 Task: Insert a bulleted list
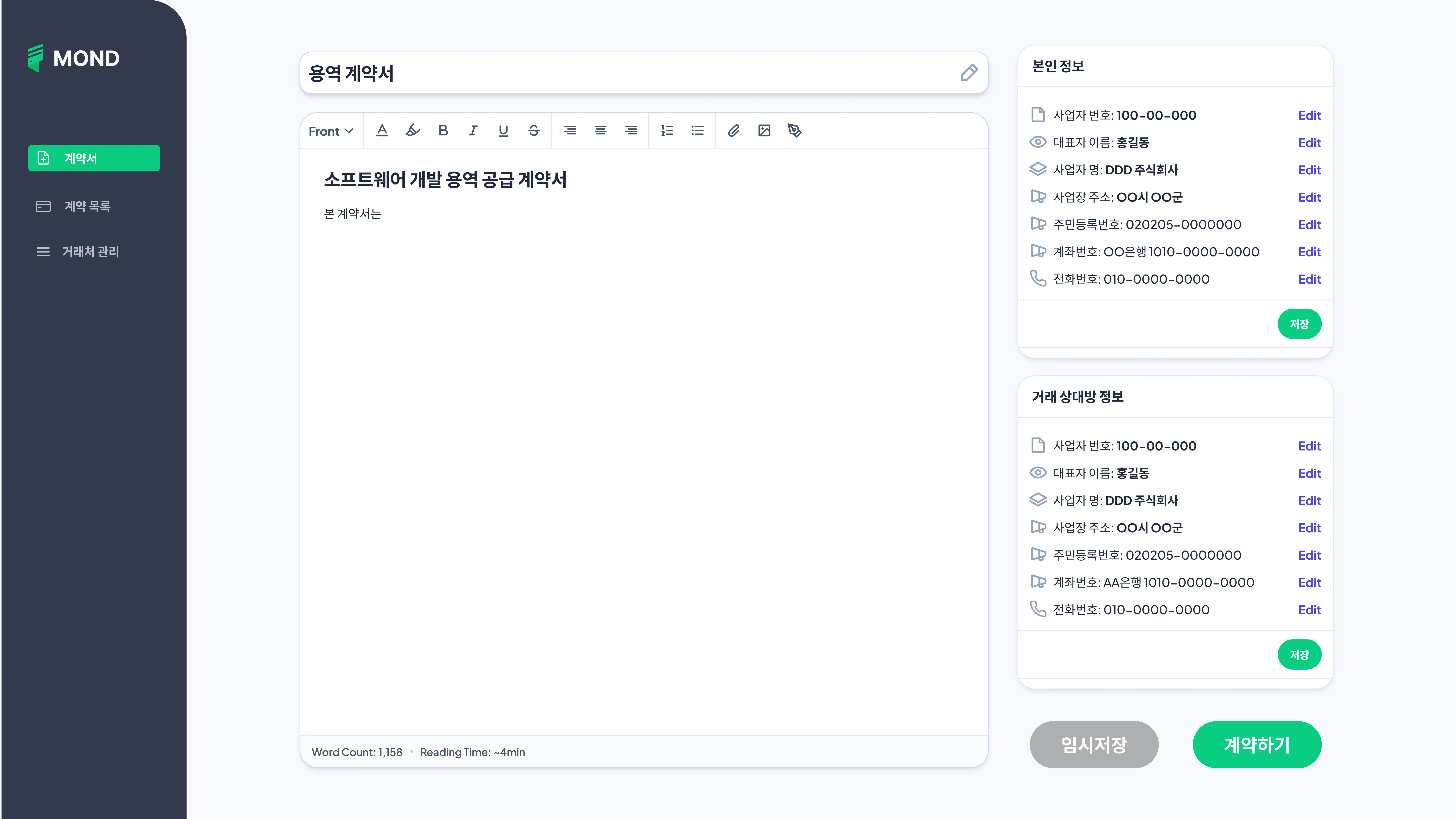pyautogui.click(x=697, y=131)
